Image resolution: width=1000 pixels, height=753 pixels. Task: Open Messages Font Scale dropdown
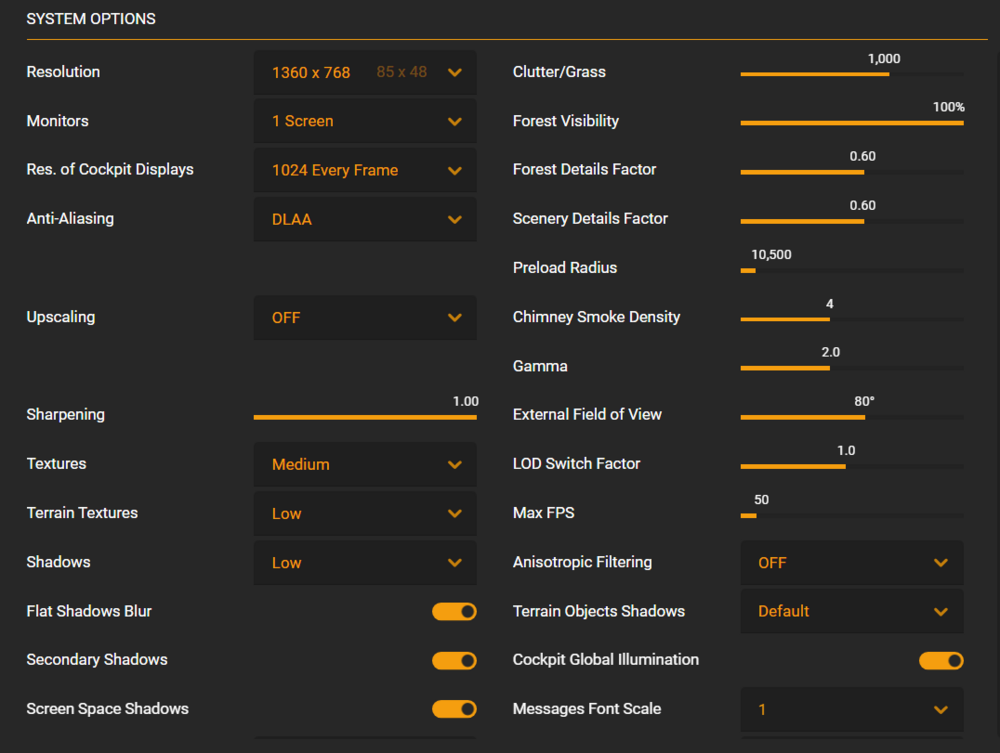(851, 709)
